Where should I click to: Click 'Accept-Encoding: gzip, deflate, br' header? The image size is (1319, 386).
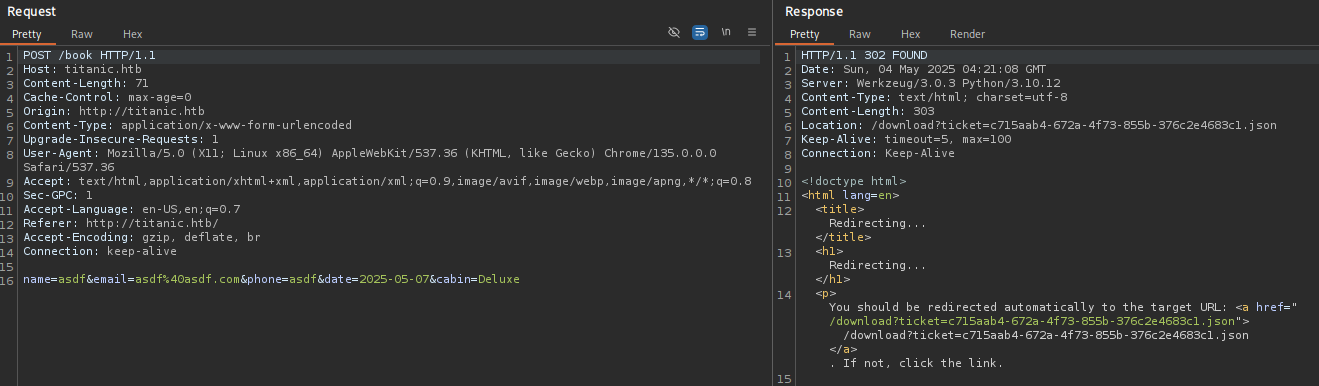(142, 237)
